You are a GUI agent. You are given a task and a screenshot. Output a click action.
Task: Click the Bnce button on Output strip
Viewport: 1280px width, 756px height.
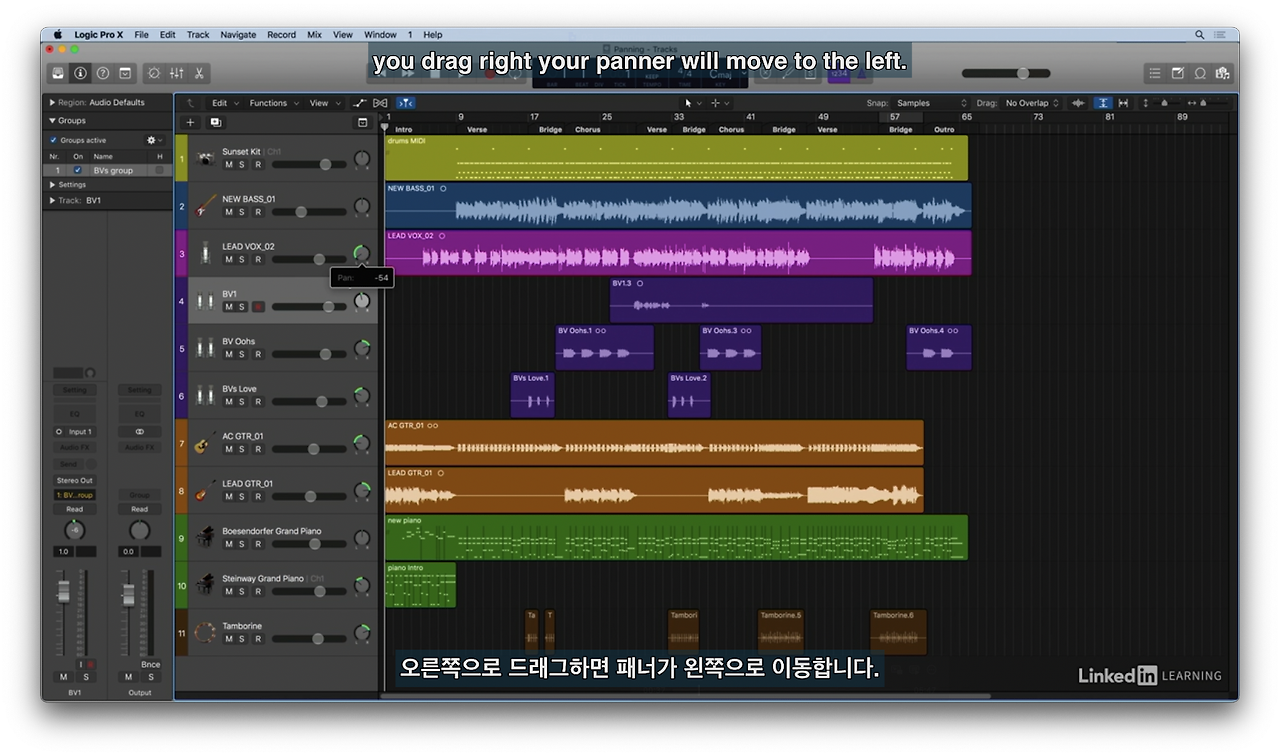click(x=150, y=664)
